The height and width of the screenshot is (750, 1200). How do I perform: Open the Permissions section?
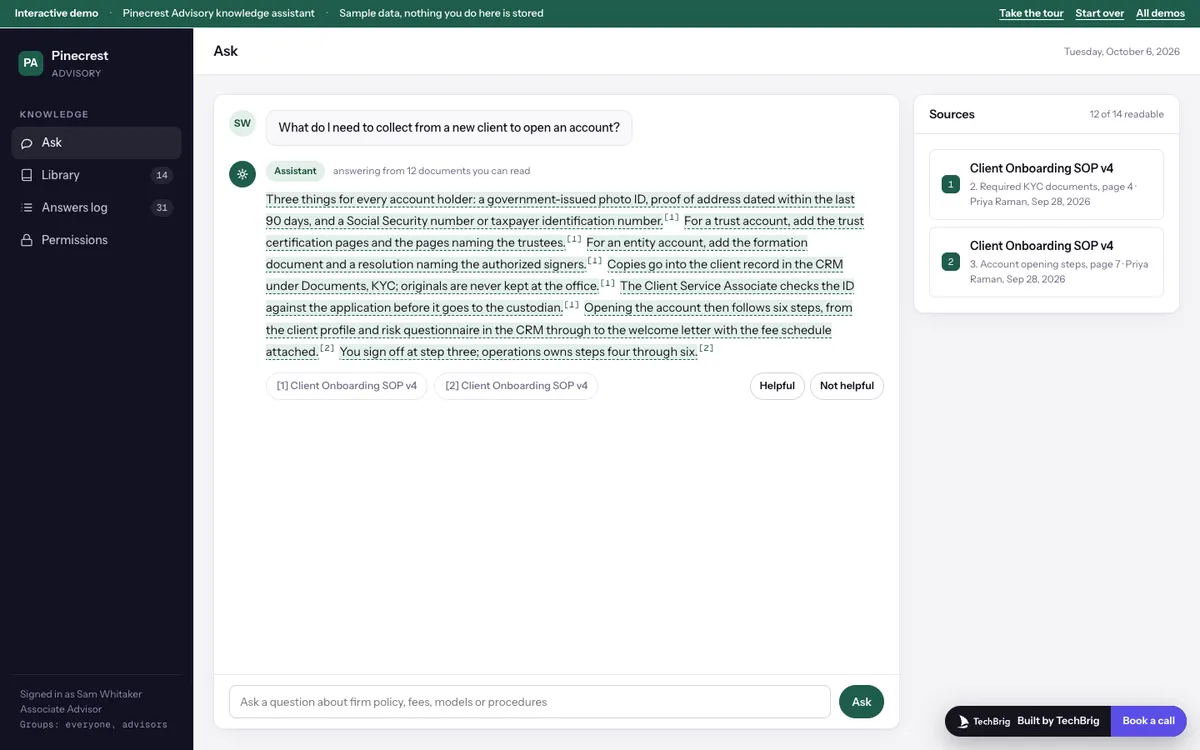pyautogui.click(x=96, y=240)
